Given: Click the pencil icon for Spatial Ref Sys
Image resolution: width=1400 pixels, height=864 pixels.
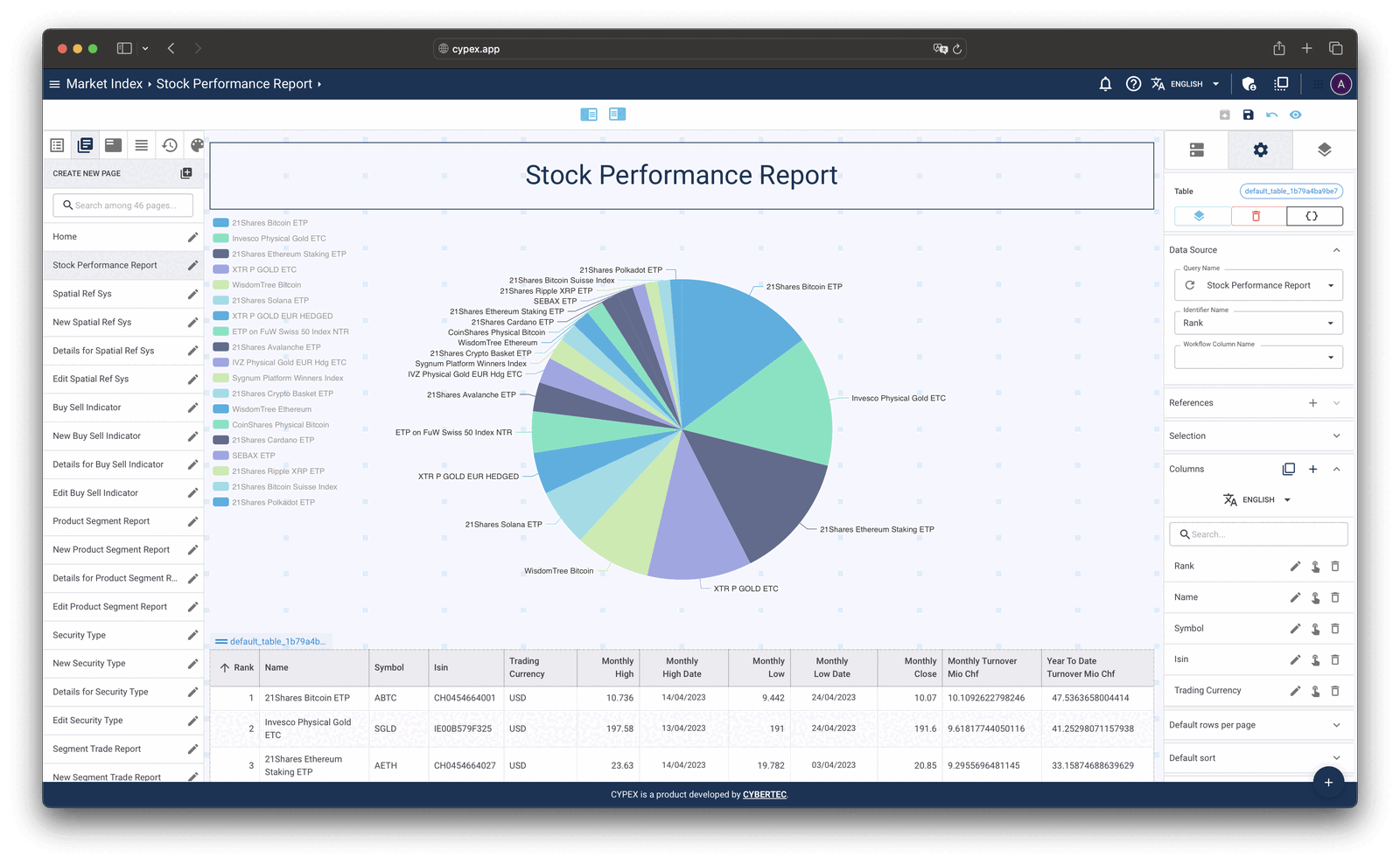Looking at the screenshot, I should (192, 294).
